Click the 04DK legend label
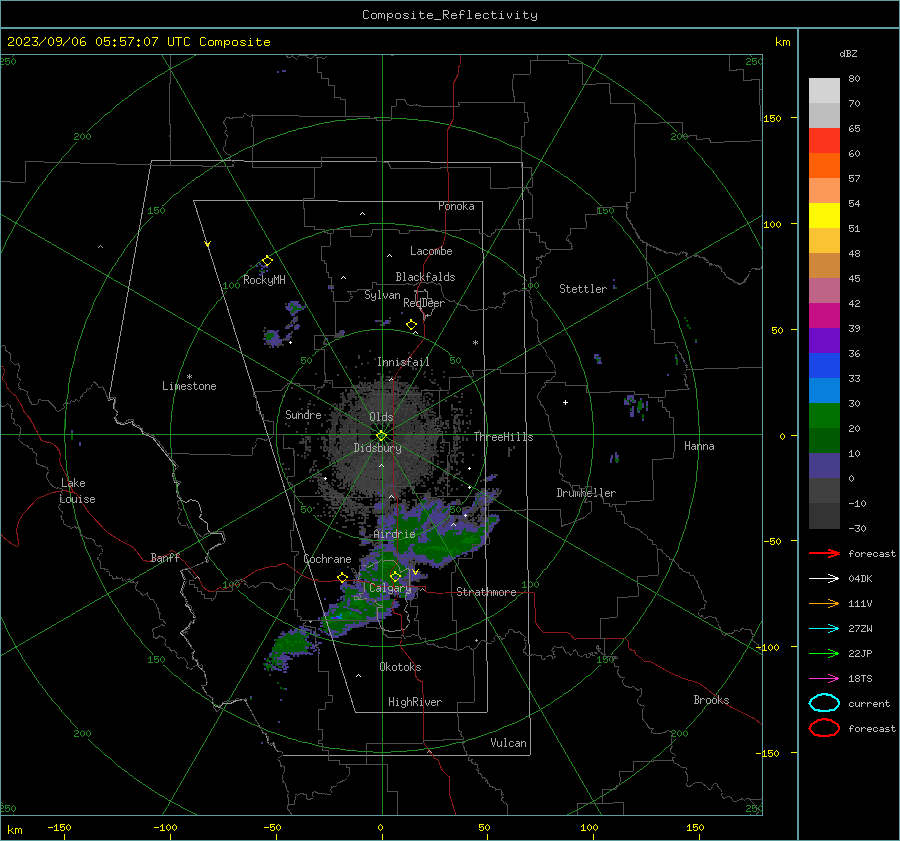 click(860, 579)
